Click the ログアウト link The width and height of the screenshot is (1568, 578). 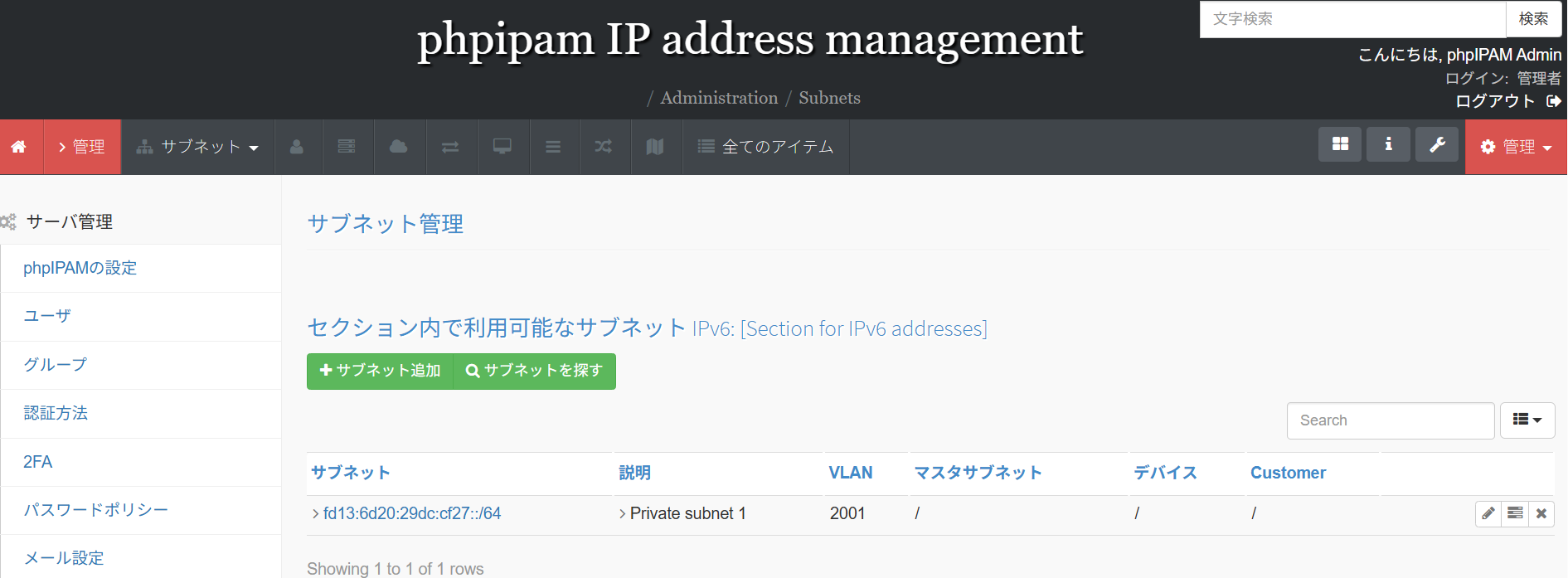point(1495,101)
